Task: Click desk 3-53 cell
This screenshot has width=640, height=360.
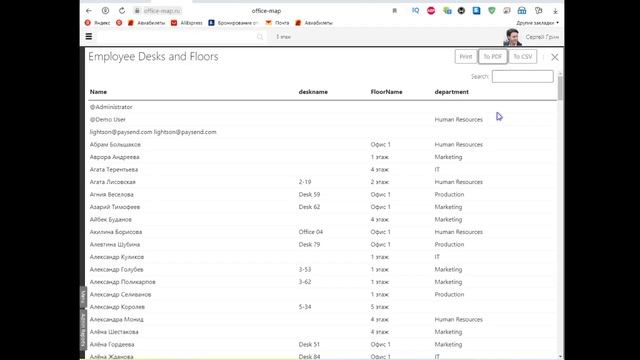Action: [305, 269]
